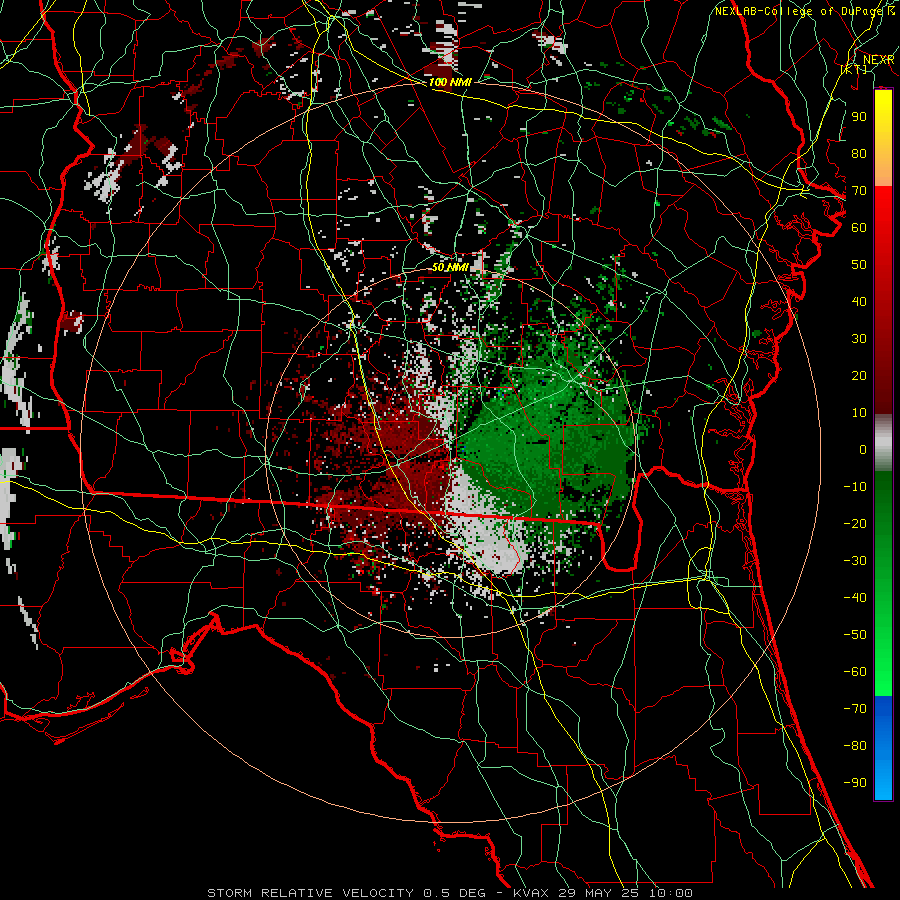The image size is (900, 900).
Task: Click the 70 value on color scale
Action: (859, 191)
